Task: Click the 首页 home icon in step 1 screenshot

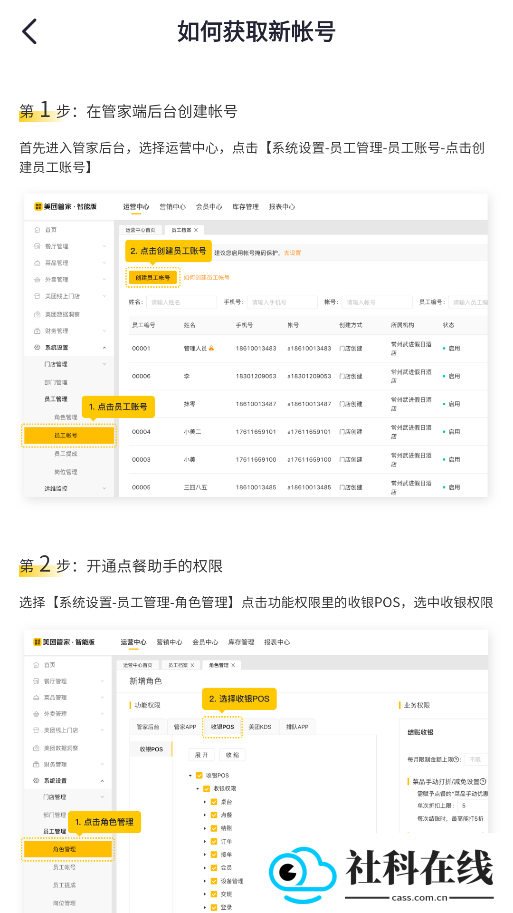Action: (38, 230)
